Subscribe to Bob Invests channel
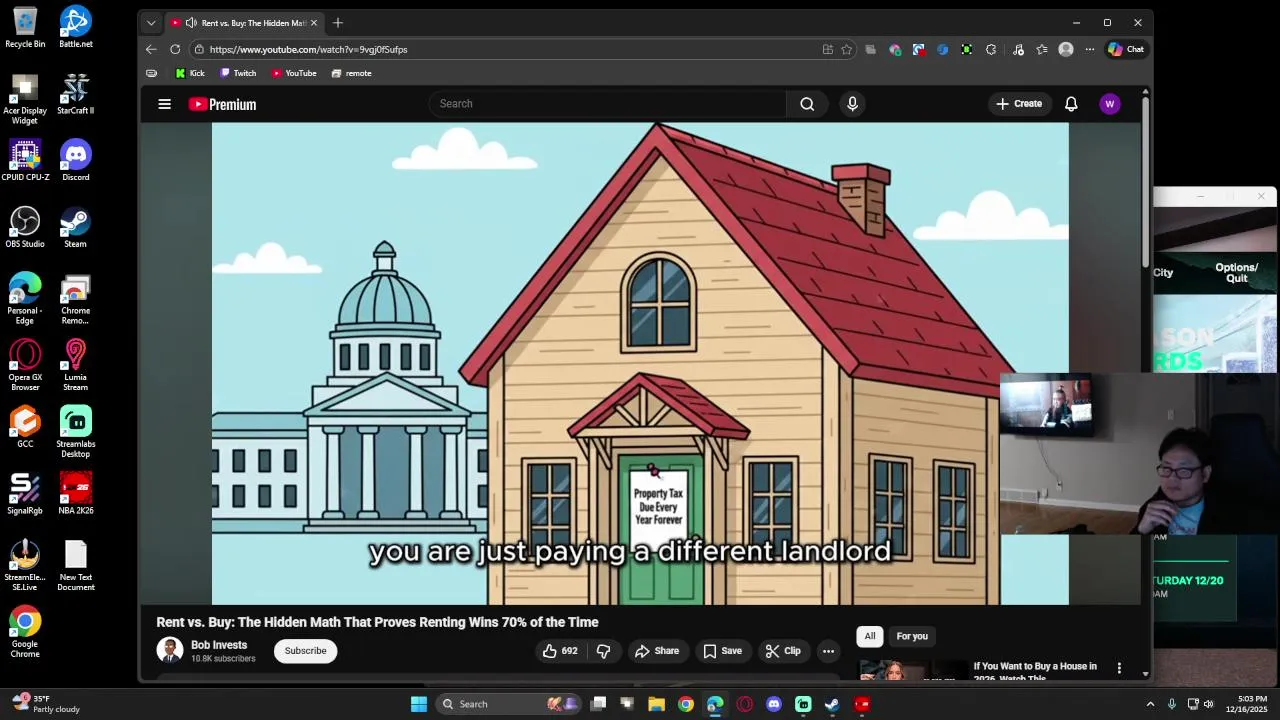The width and height of the screenshot is (1280, 720). (x=305, y=651)
